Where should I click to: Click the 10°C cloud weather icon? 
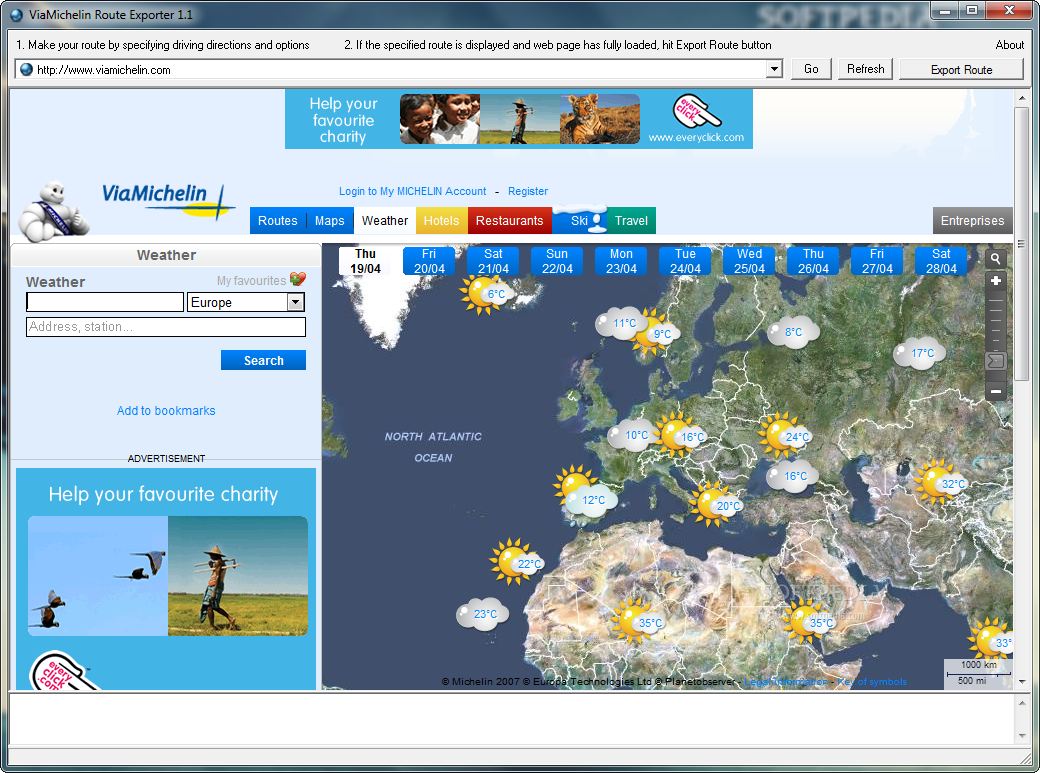pos(631,435)
